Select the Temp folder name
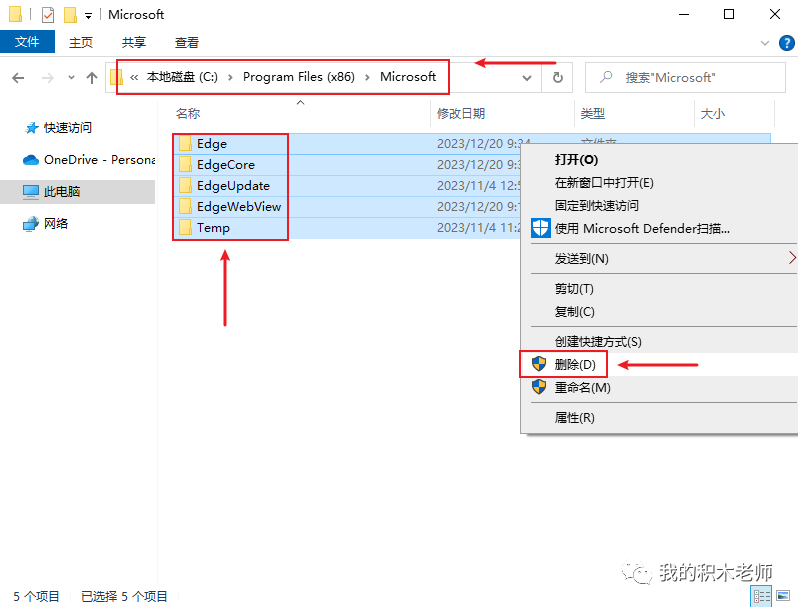Screen dimensions: 798x607 [x=213, y=227]
